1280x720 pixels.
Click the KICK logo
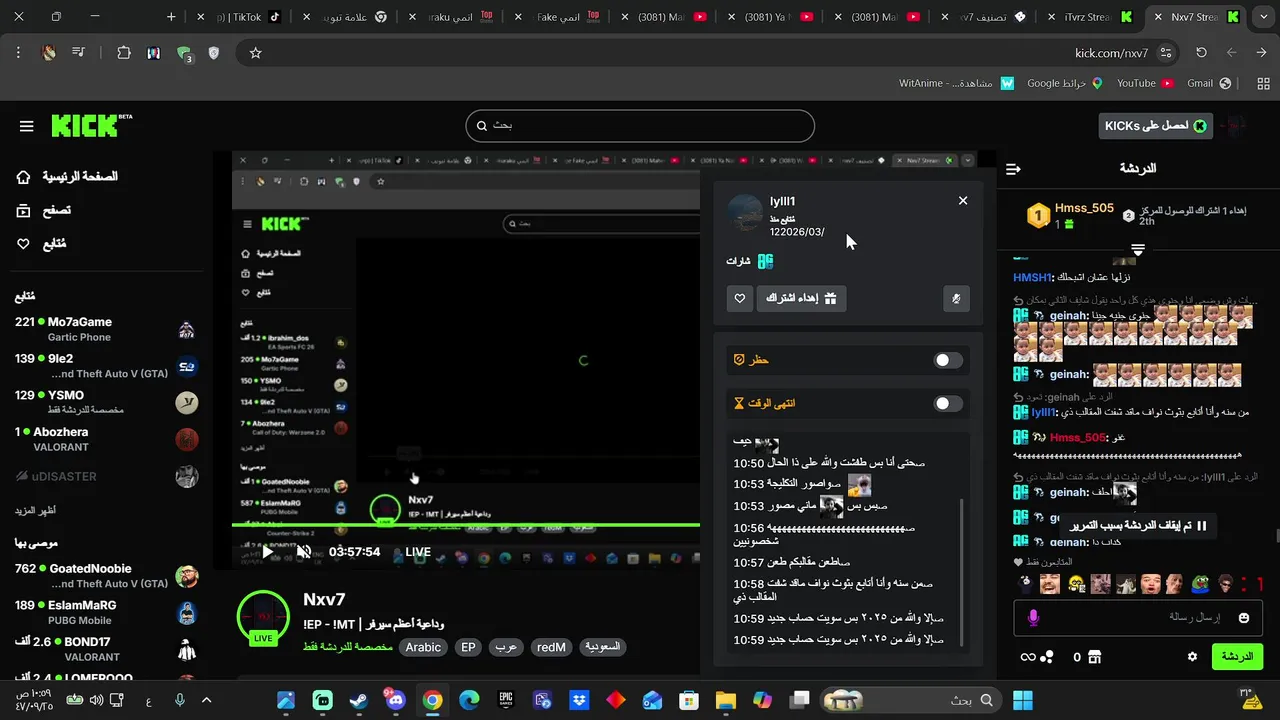92,125
